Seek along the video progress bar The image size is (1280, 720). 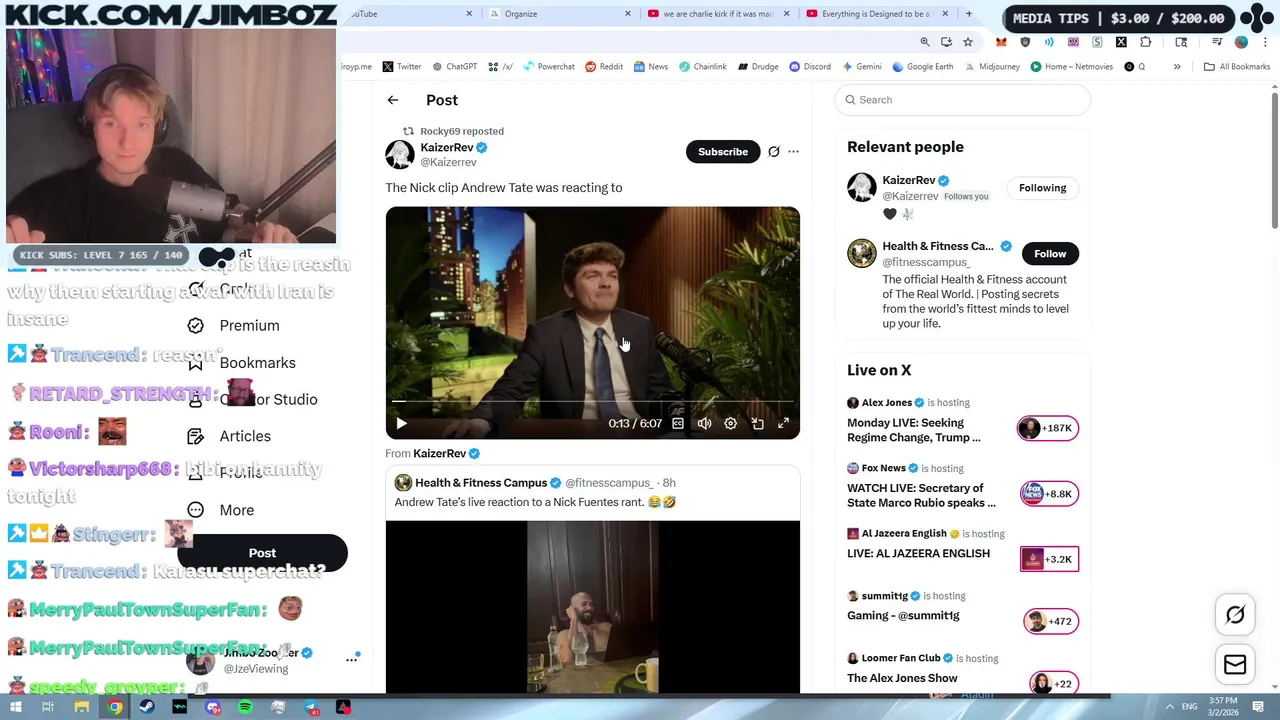(x=592, y=402)
